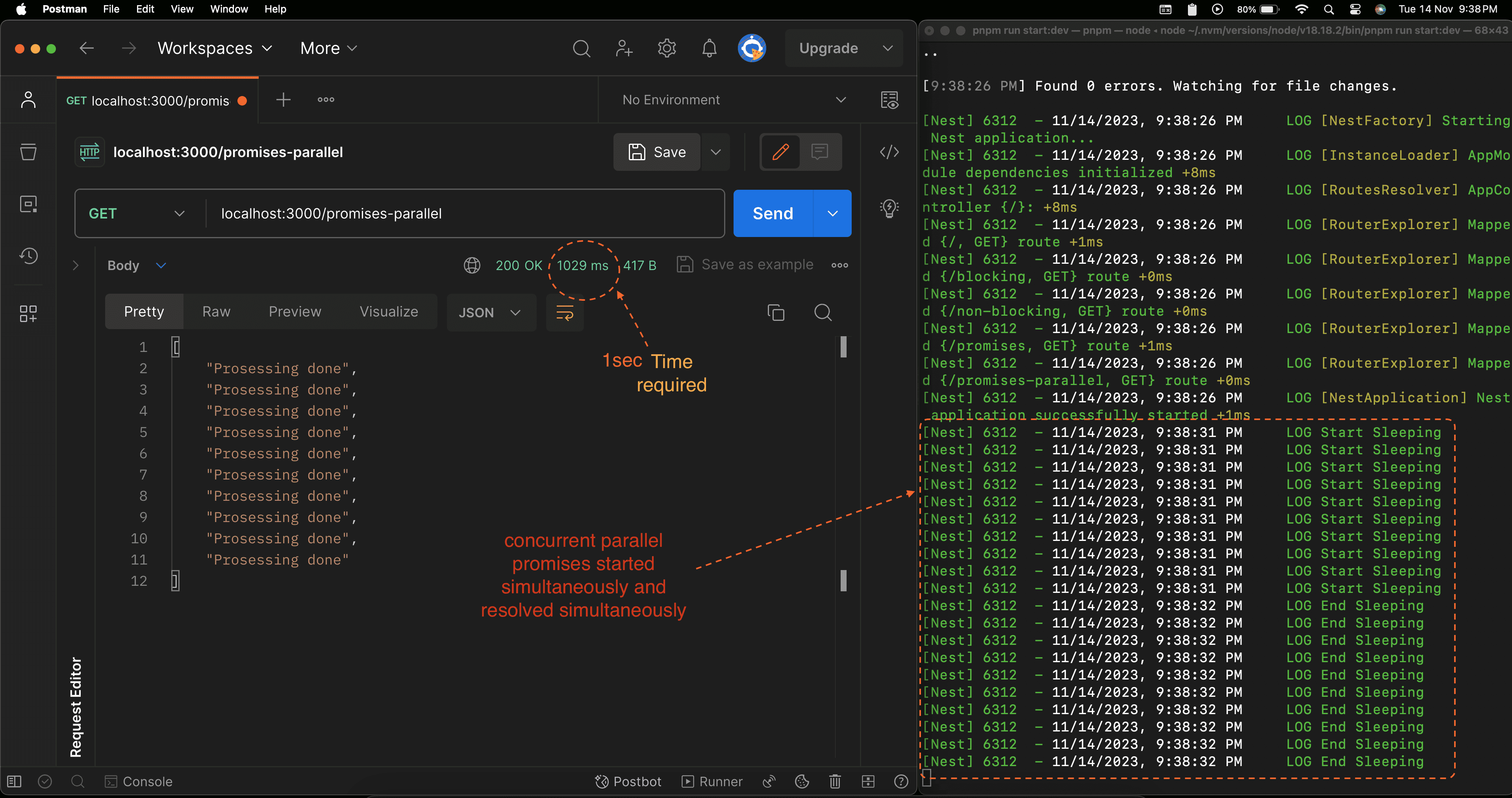The image size is (1512, 798).
Task: Switch to the Preview view tab
Action: 295,312
